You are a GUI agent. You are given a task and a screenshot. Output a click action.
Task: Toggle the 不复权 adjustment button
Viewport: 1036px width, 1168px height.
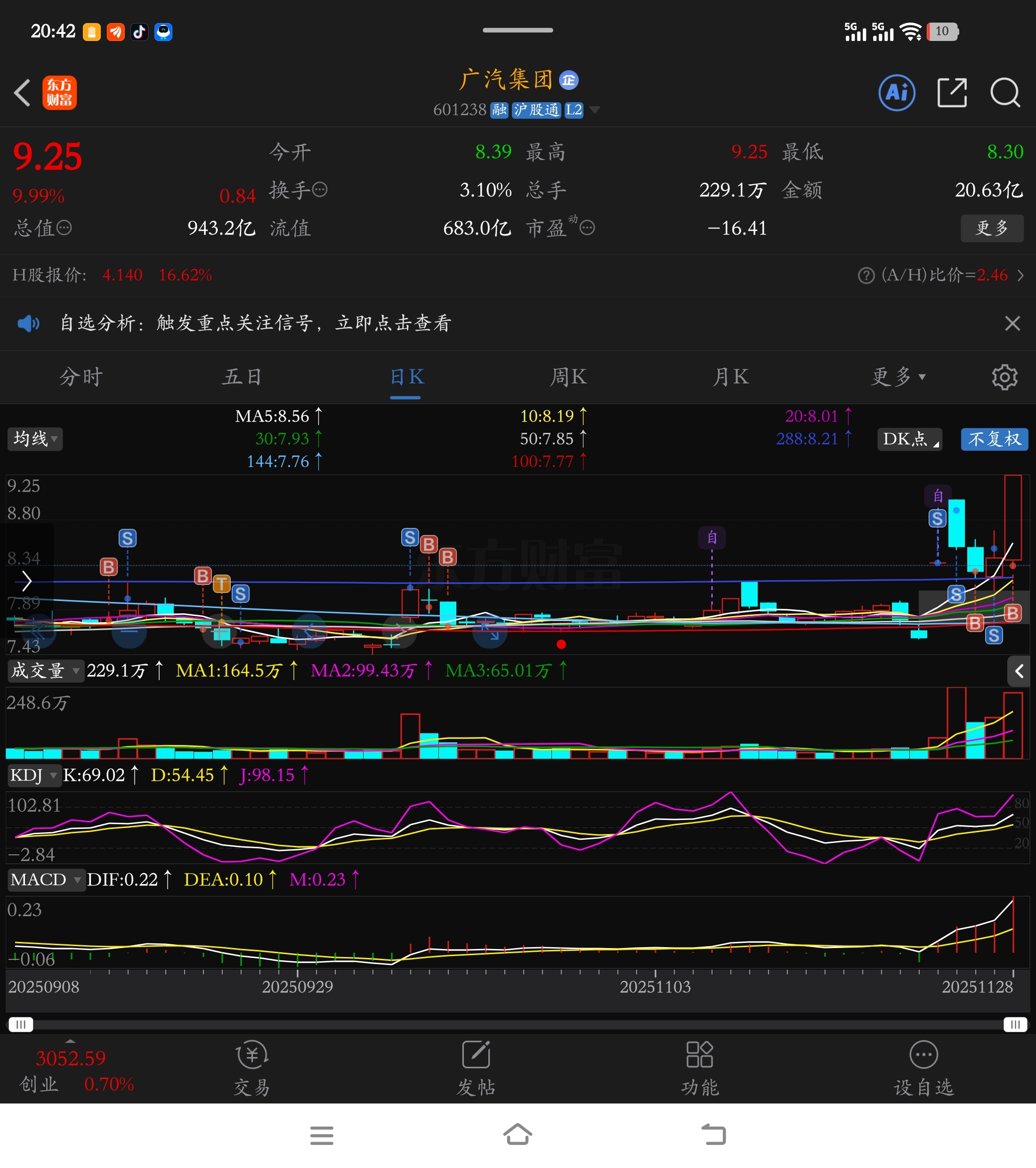coord(994,439)
